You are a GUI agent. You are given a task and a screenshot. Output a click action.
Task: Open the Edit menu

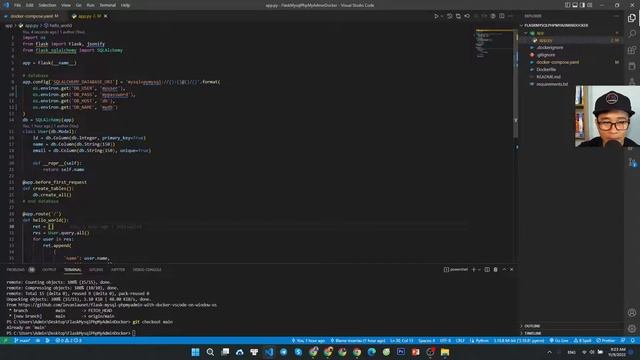click(29, 5)
